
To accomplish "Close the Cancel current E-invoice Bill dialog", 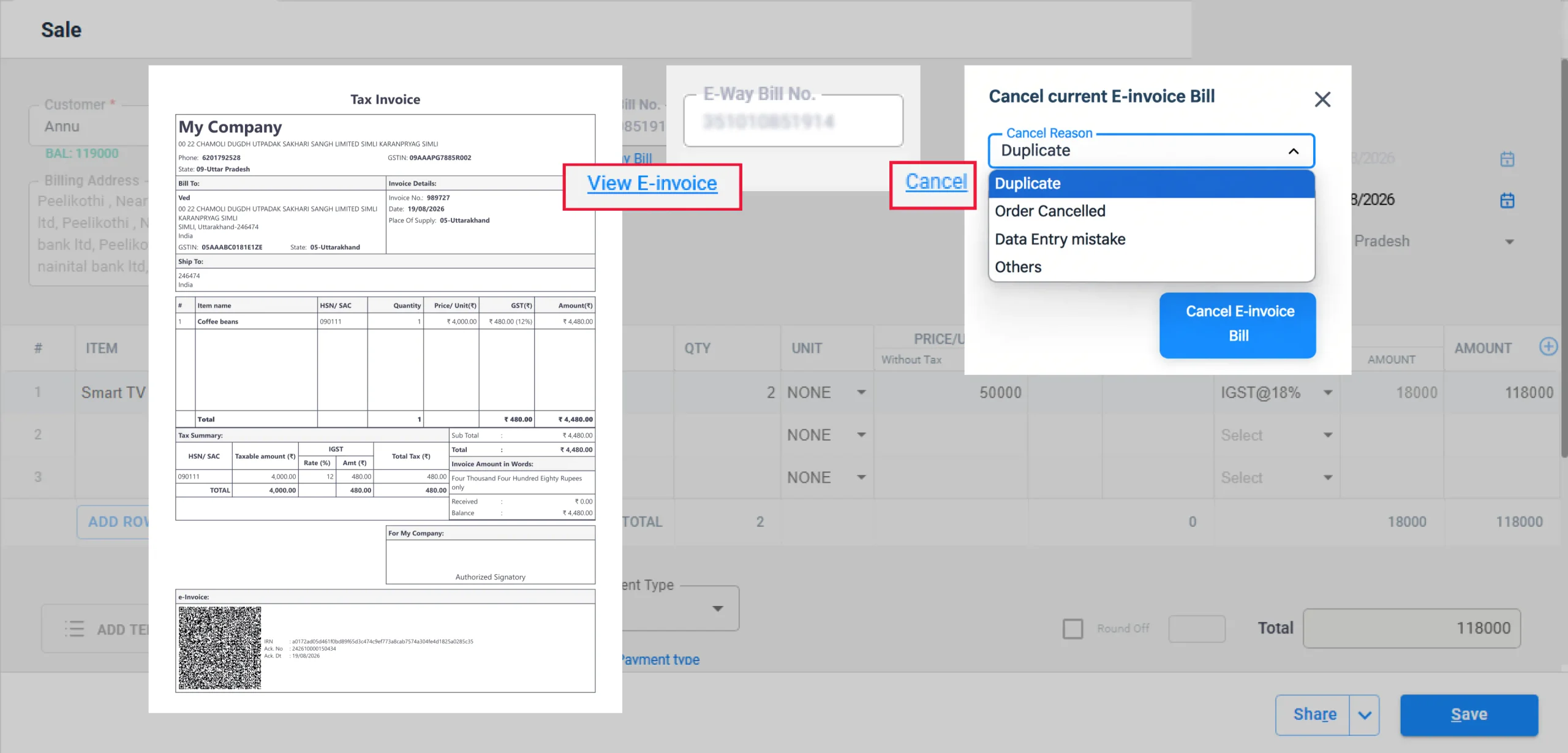I will click(x=1322, y=99).
